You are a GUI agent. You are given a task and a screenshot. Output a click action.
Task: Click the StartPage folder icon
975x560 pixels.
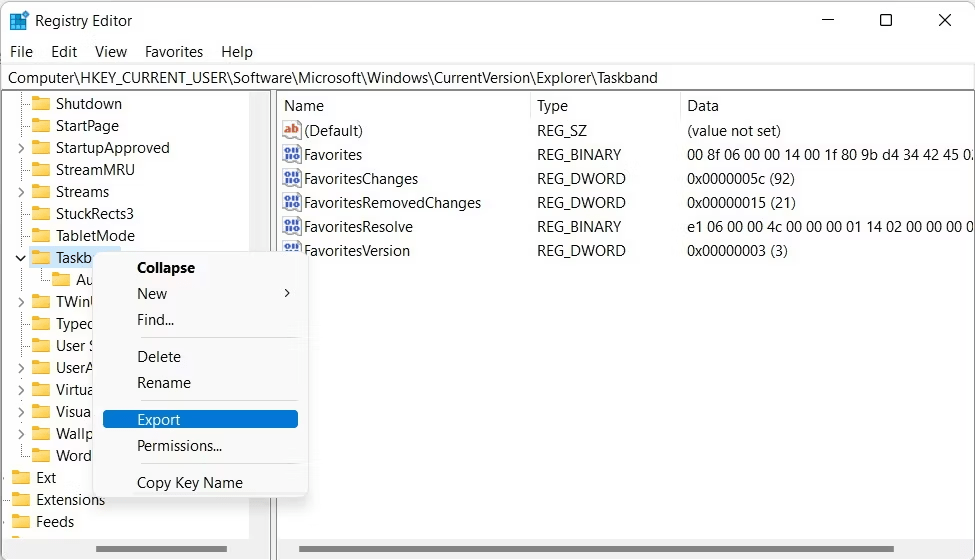click(x=41, y=126)
